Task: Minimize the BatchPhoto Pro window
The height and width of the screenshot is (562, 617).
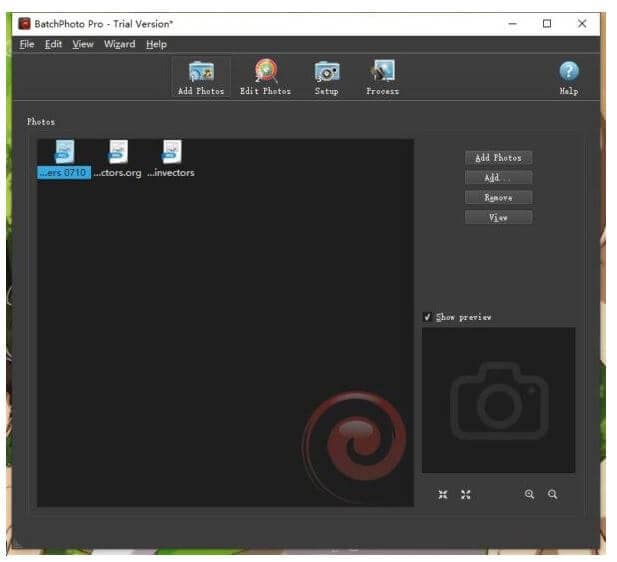Action: (514, 24)
